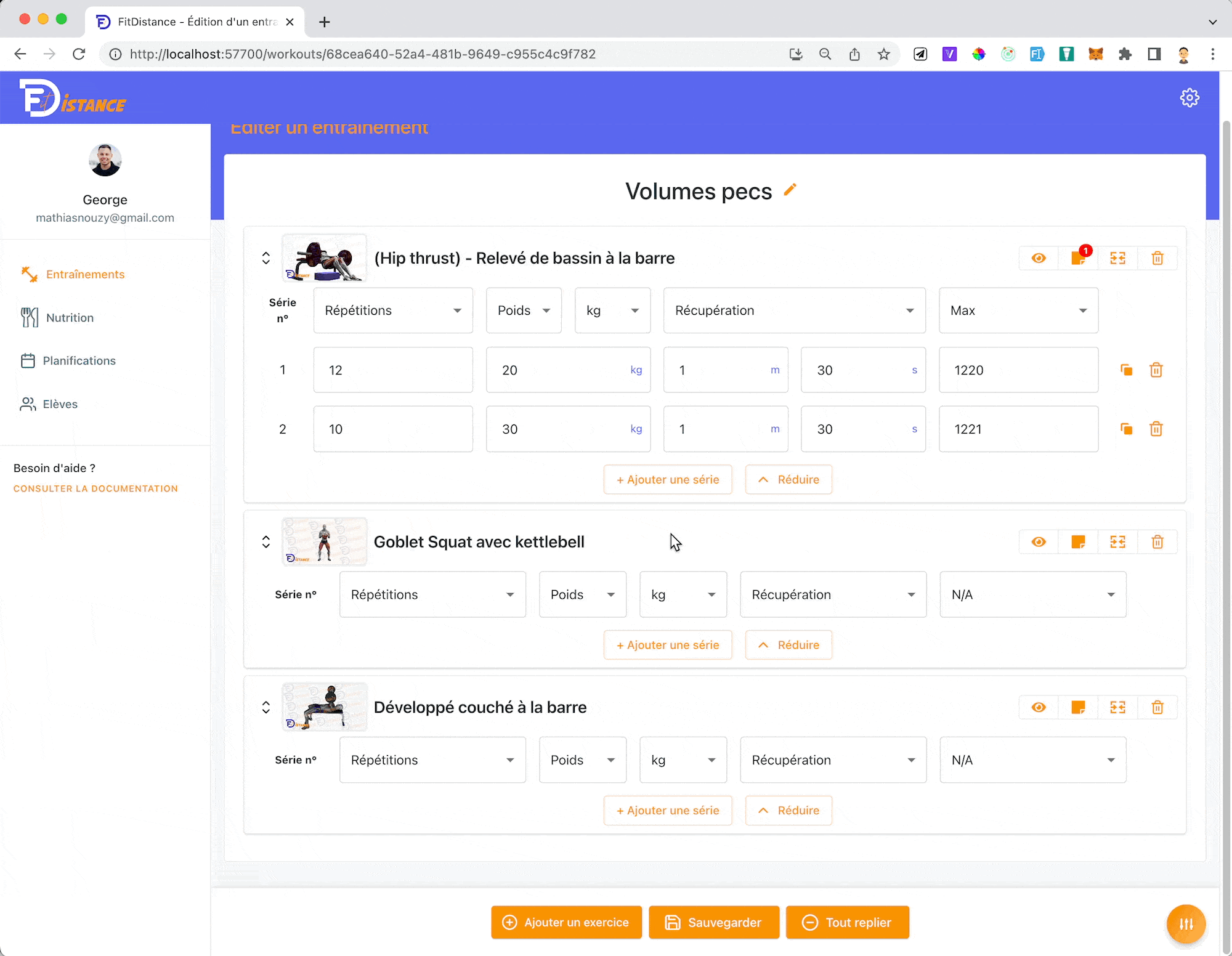1232x956 pixels.
Task: Click the expand layout icon for Hip thrust
Action: point(1118,258)
